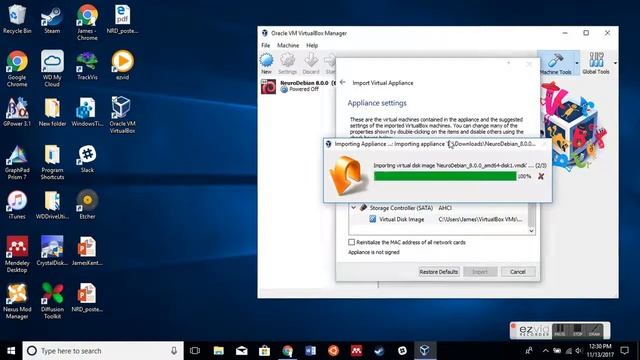Open the Help menu
Viewport: 640px width, 360px height.
tap(312, 45)
